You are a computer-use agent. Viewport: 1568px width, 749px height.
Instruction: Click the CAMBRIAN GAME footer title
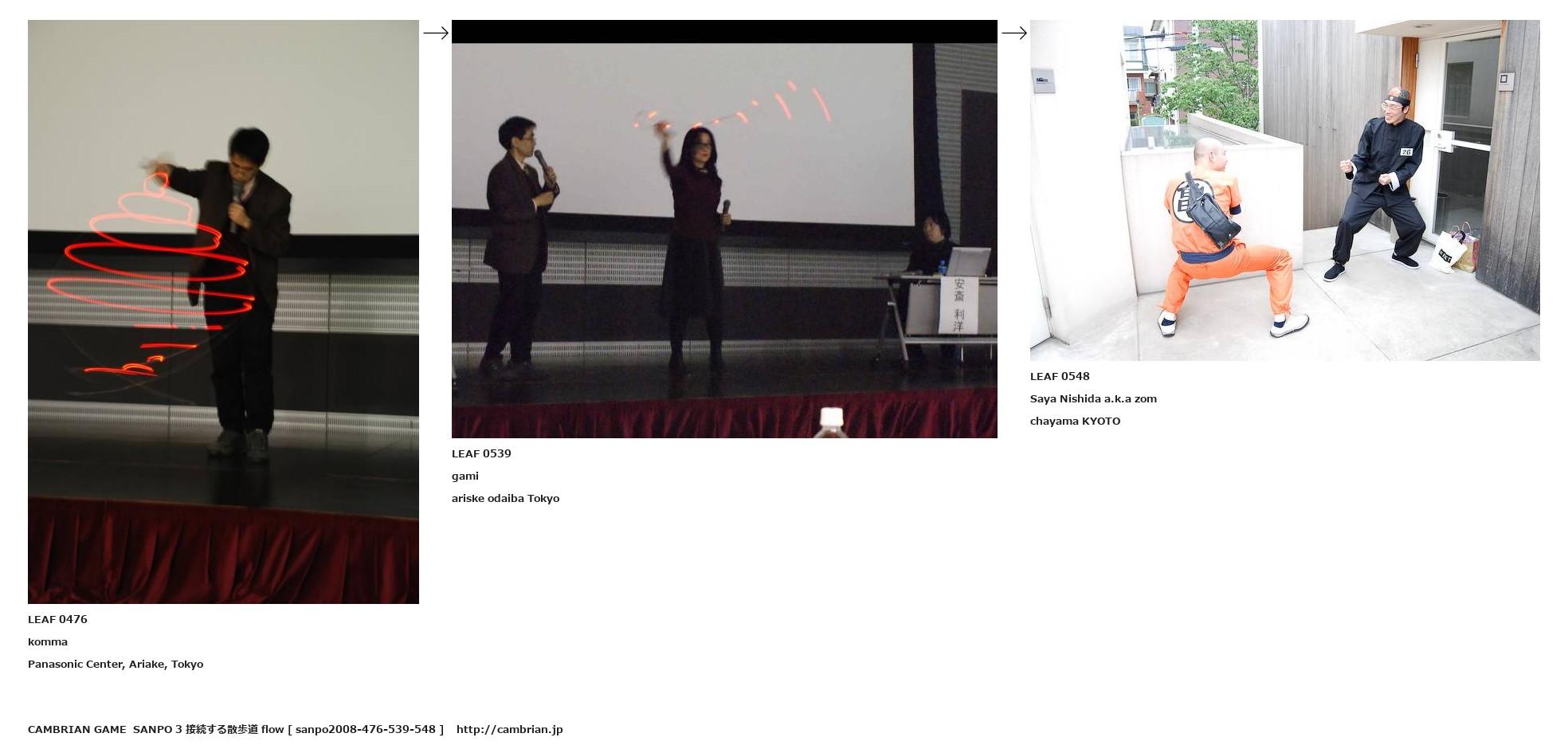click(x=76, y=729)
